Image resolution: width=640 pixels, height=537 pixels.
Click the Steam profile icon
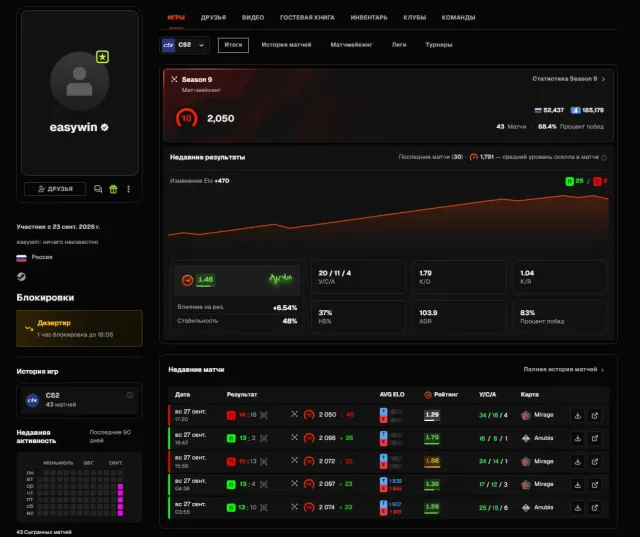point(21,277)
